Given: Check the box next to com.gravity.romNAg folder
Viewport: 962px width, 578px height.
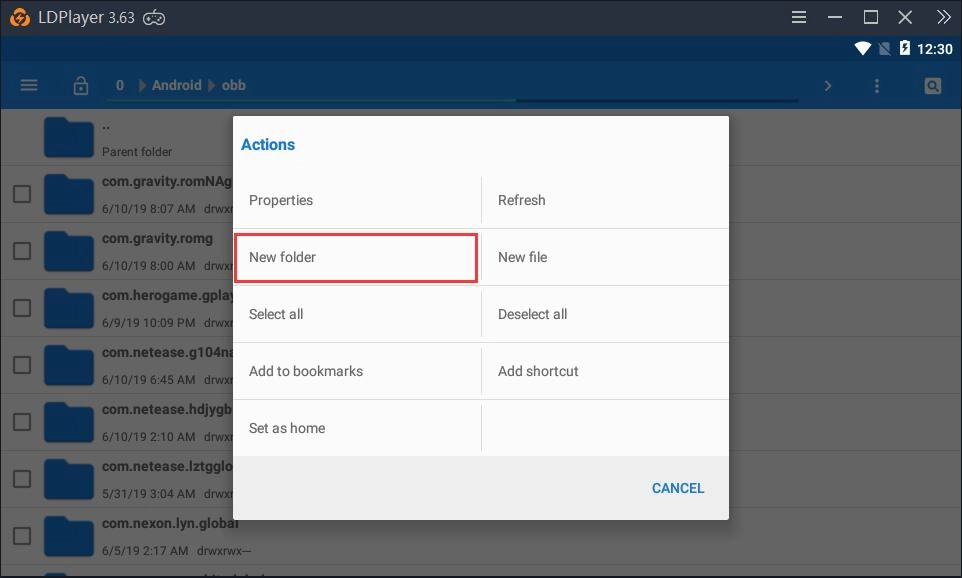Looking at the screenshot, I should click(x=21, y=194).
